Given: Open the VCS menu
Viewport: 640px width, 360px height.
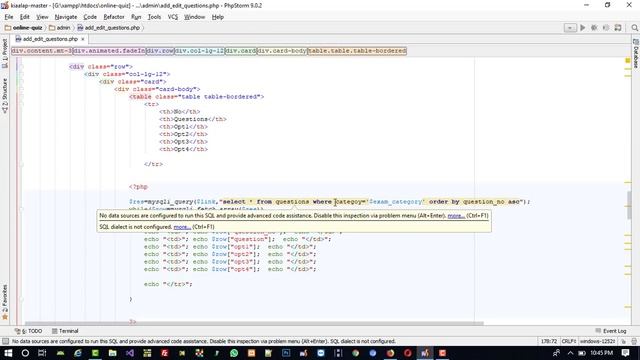Looking at the screenshot, I should [x=173, y=17].
